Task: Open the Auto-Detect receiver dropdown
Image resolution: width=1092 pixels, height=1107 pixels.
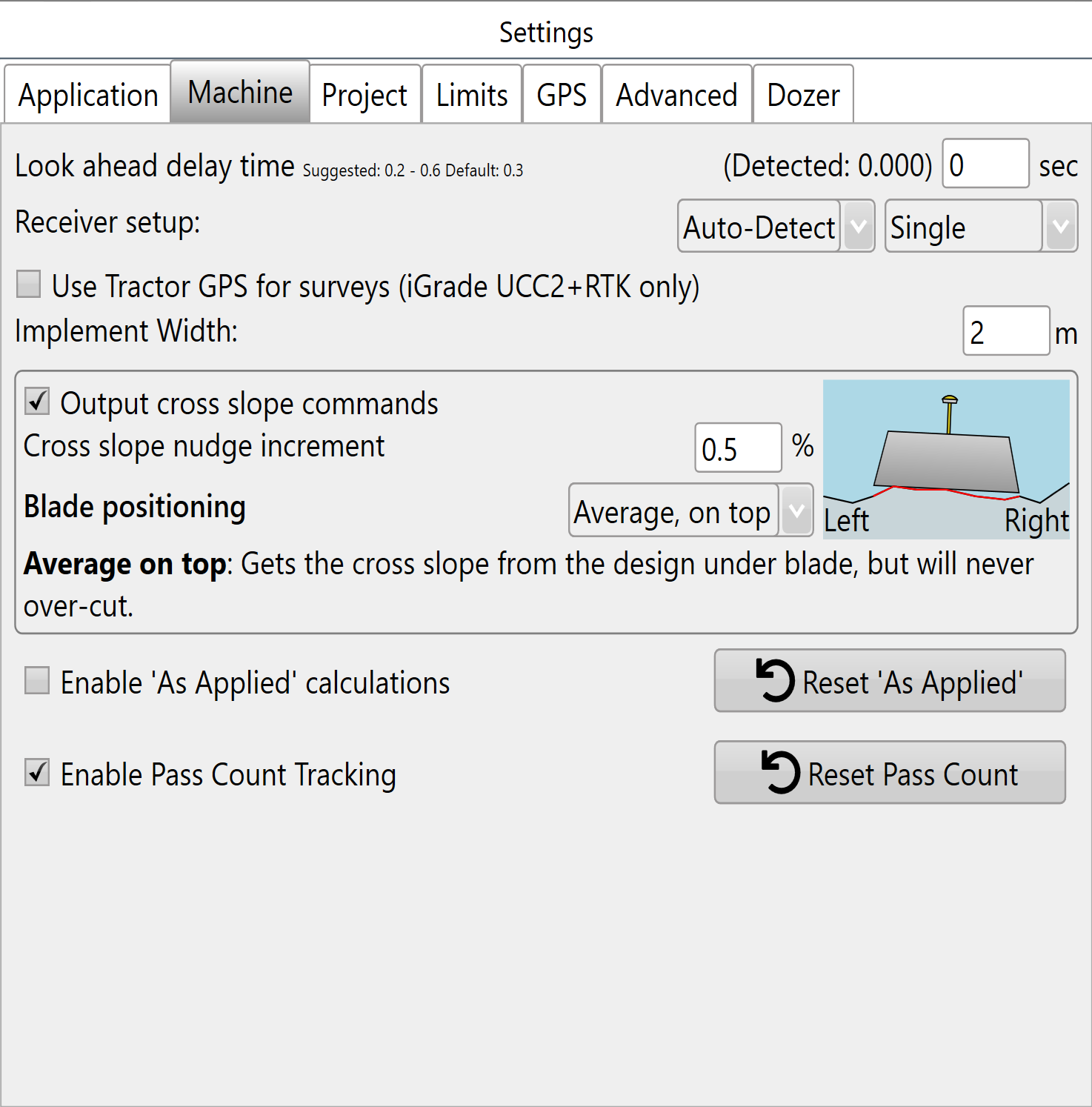Action: [x=776, y=226]
